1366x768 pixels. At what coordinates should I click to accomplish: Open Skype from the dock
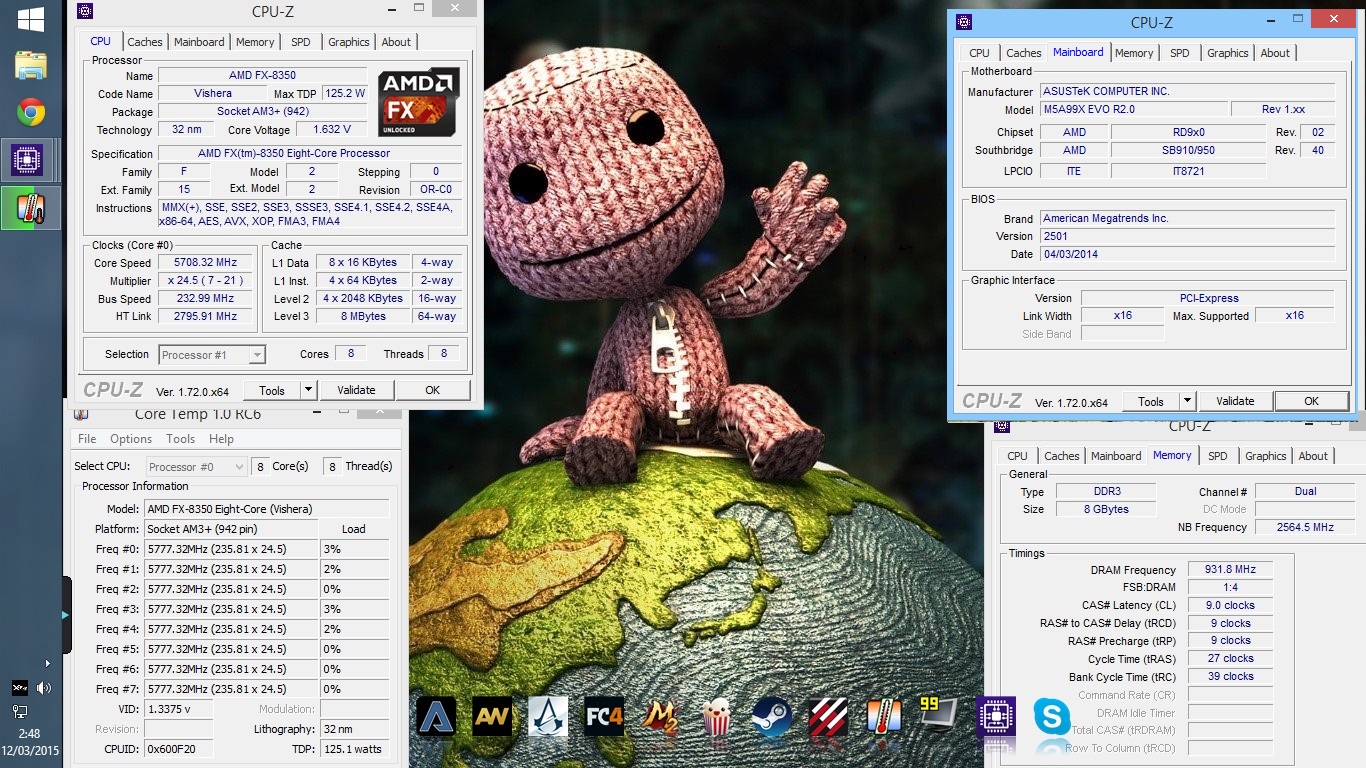1052,716
